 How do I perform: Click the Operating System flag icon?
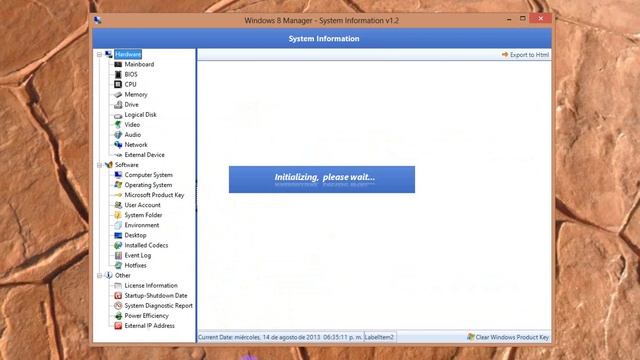coord(118,185)
